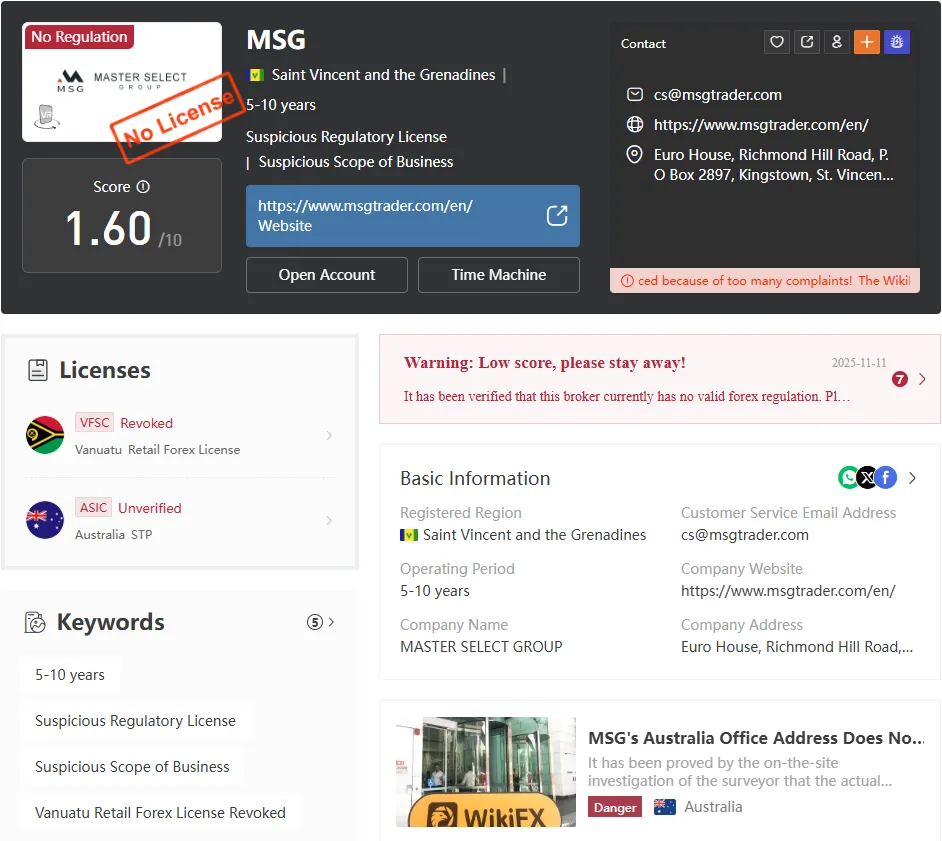The image size is (942, 841).
Task: Expand the low score warning chevron
Action: pos(922,379)
